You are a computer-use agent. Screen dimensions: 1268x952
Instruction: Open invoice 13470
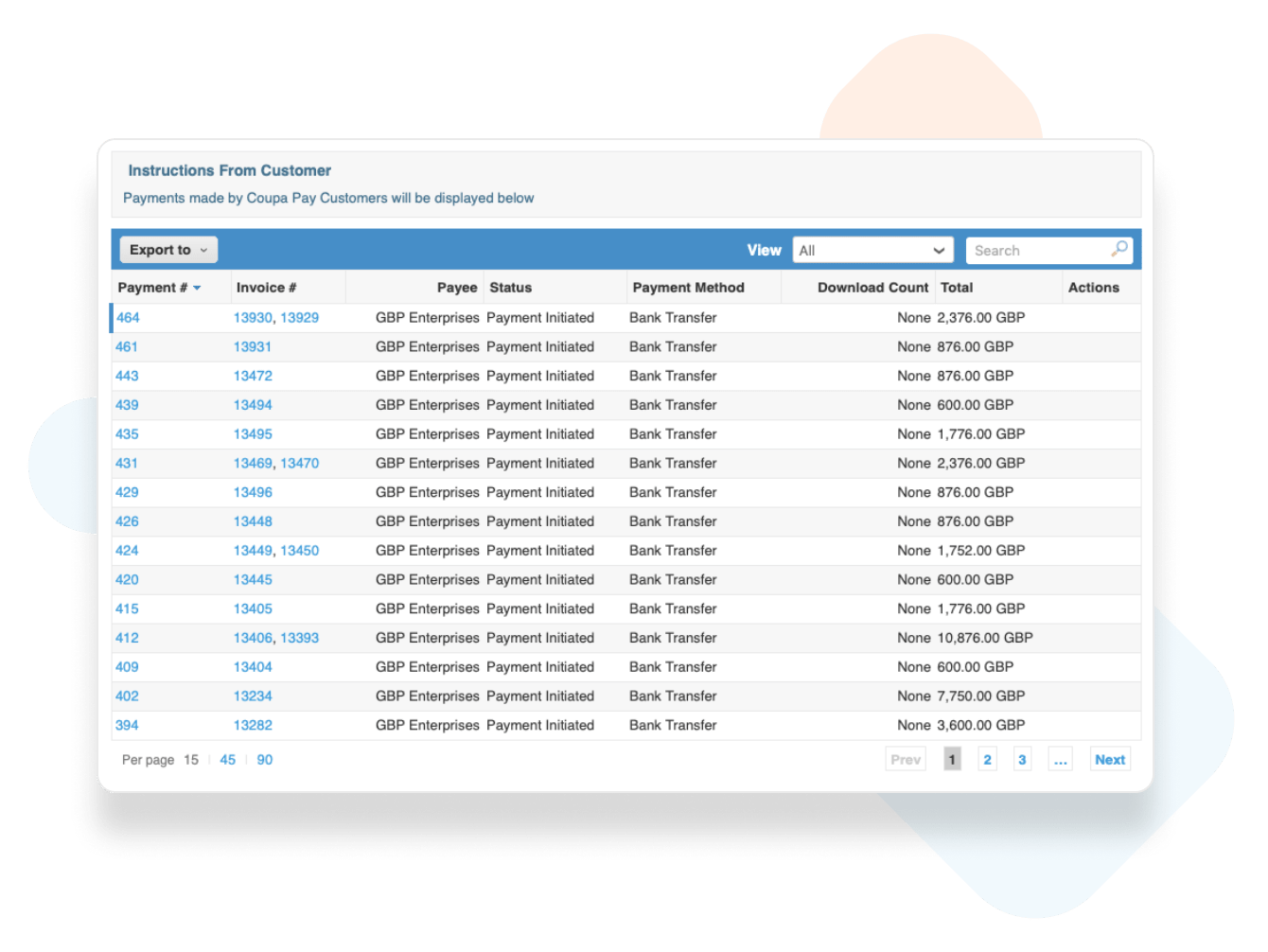(300, 464)
